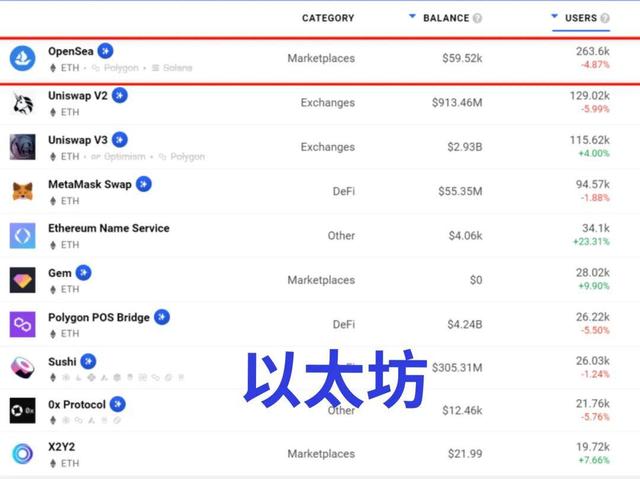The height and width of the screenshot is (479, 640).
Task: Select the Polygon chain under OpenSea
Action: (116, 68)
